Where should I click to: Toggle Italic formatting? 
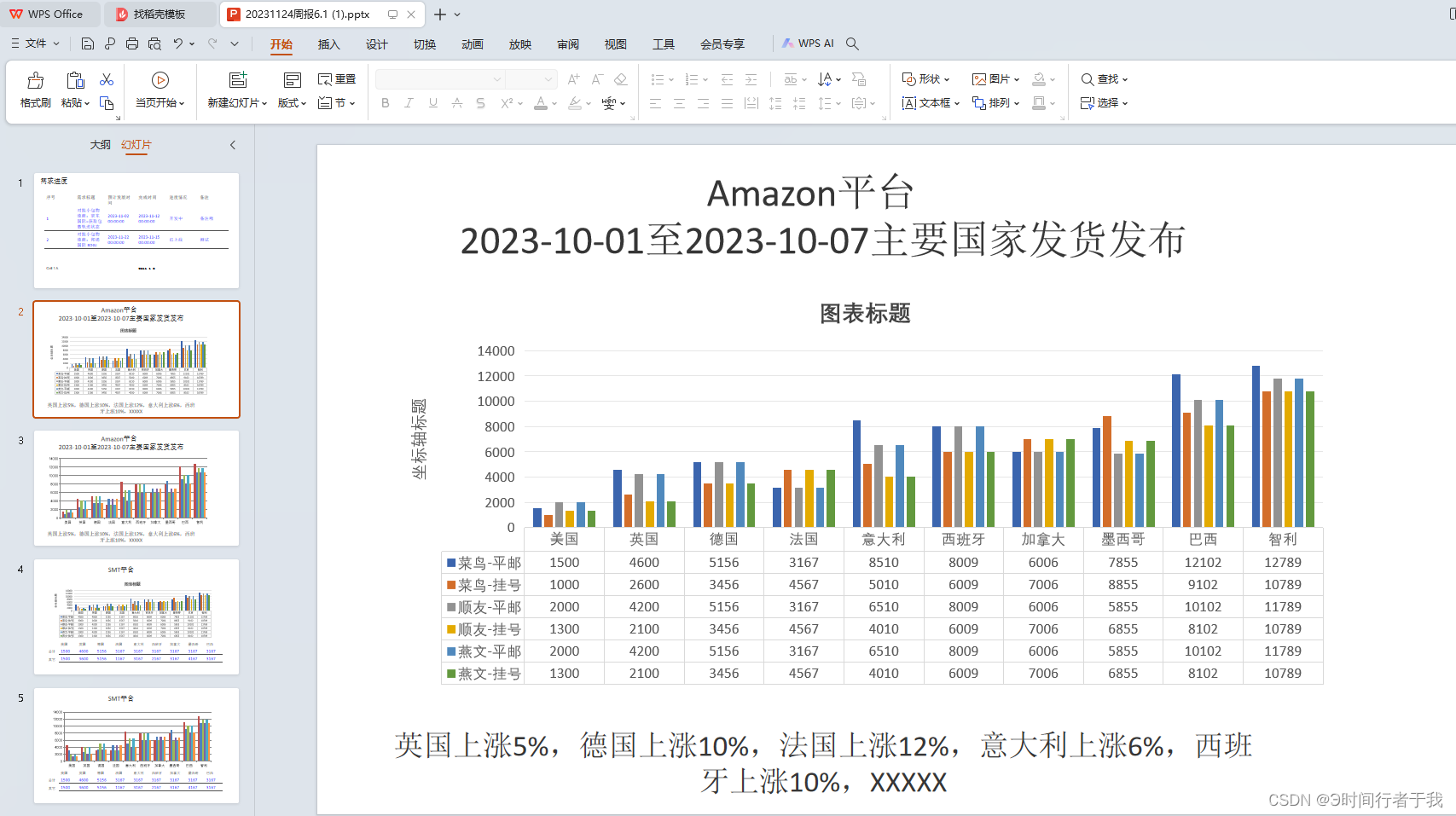pyautogui.click(x=409, y=103)
